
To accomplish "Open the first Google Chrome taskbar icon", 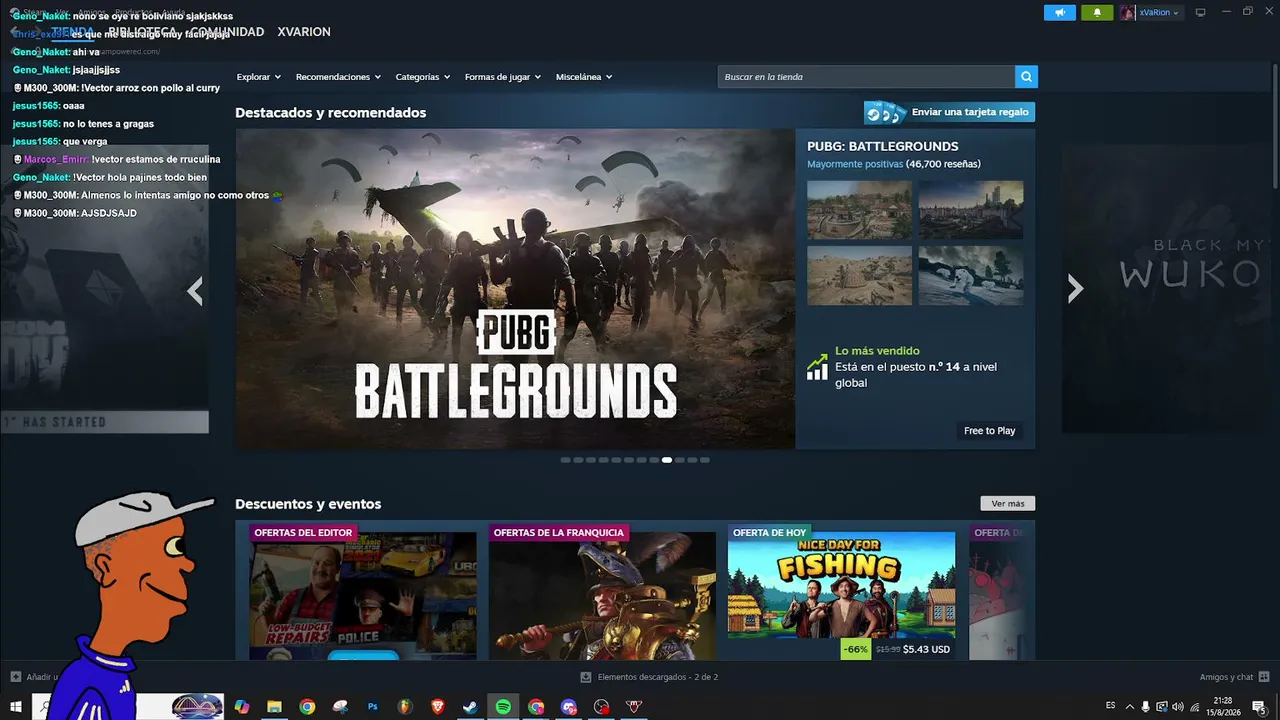I will tap(307, 707).
